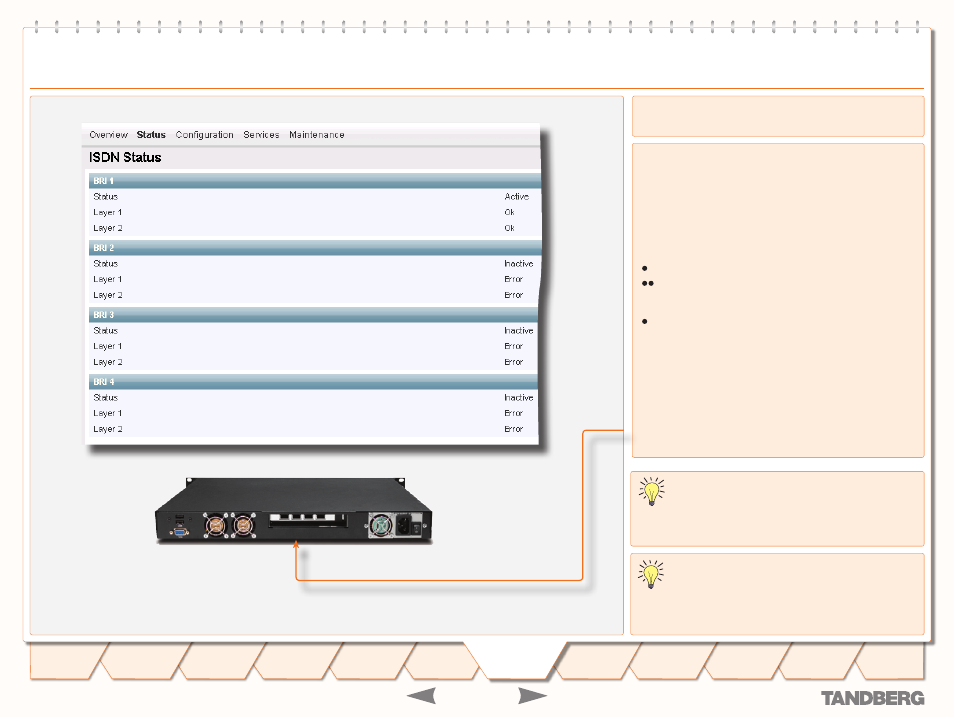Click the Layer 1 label under BRI 4
Viewport: 954px width, 717px height.
click(x=108, y=413)
